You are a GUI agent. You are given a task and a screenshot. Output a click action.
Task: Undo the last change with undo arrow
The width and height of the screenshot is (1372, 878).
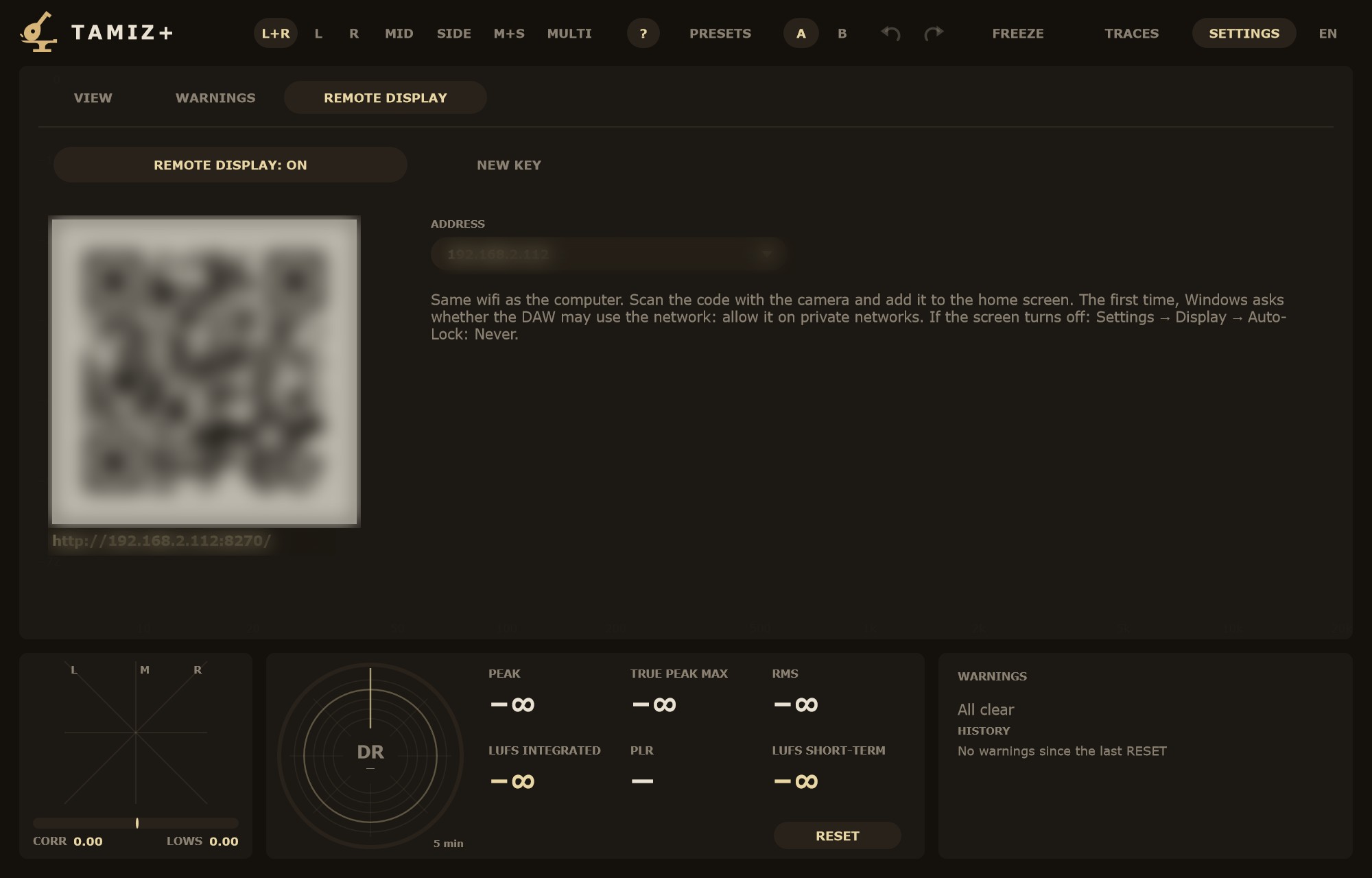coord(890,33)
